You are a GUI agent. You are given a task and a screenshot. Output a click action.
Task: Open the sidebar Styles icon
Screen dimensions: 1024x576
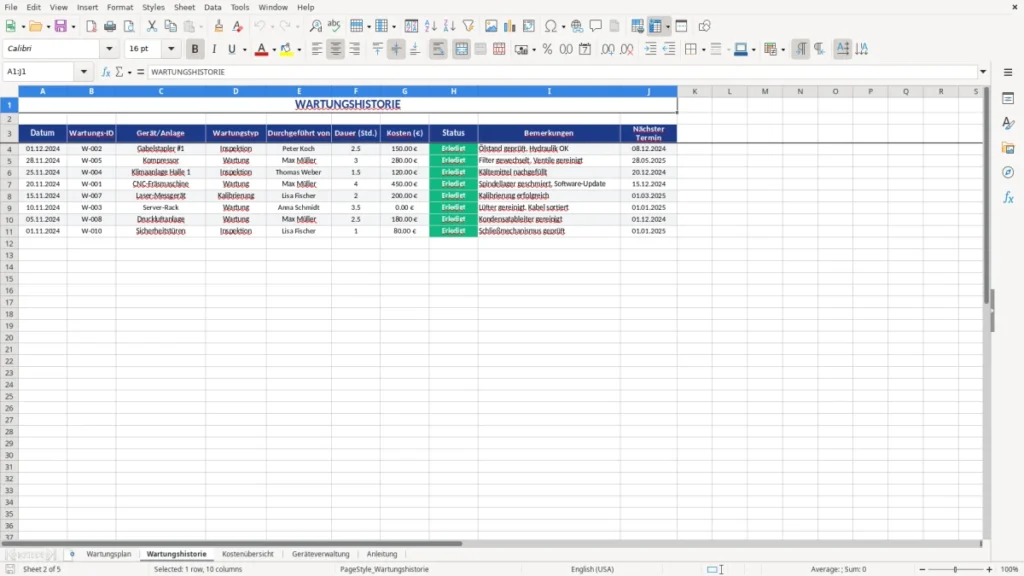pos(1008,123)
